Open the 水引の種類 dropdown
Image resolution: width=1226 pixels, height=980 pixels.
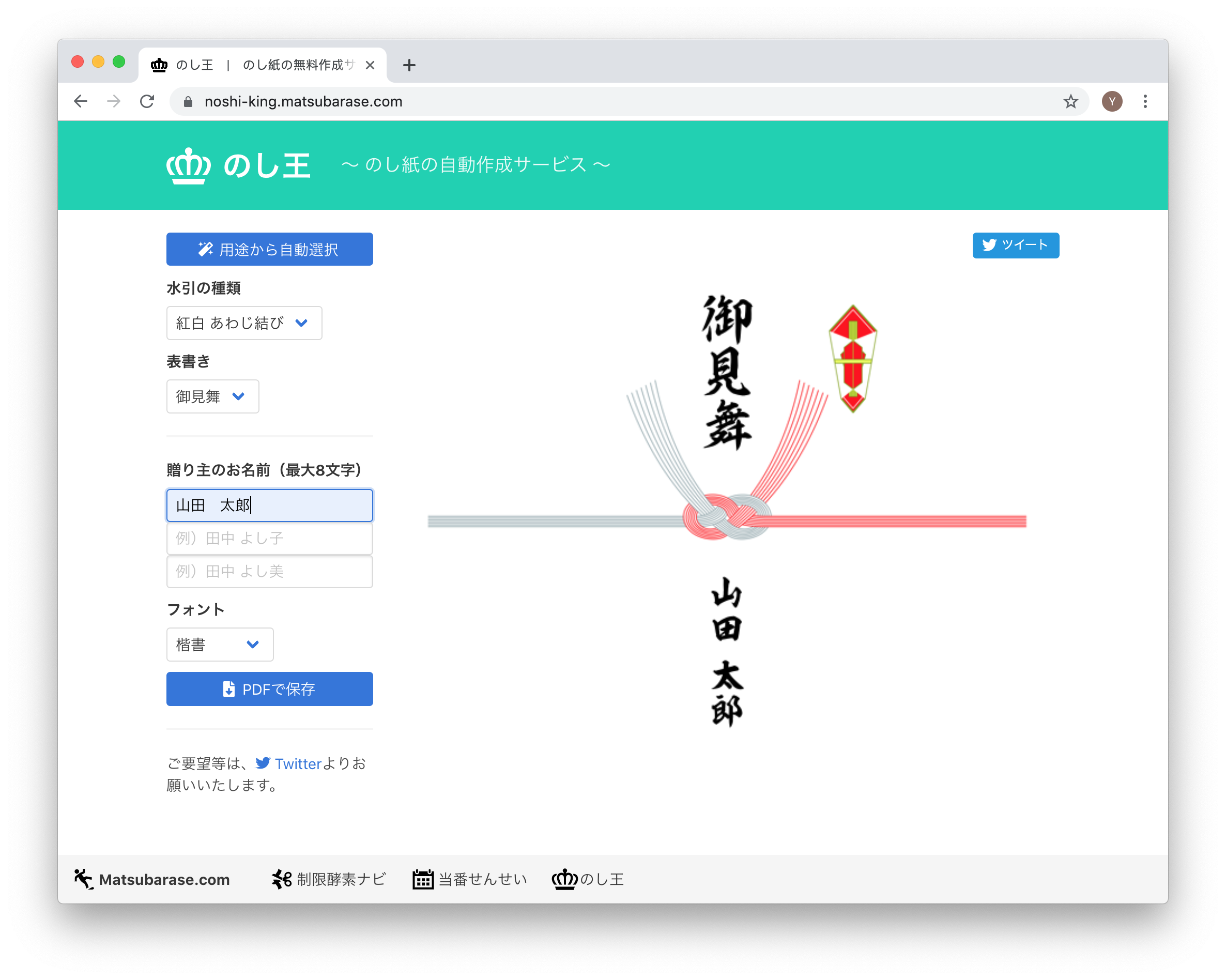click(244, 323)
